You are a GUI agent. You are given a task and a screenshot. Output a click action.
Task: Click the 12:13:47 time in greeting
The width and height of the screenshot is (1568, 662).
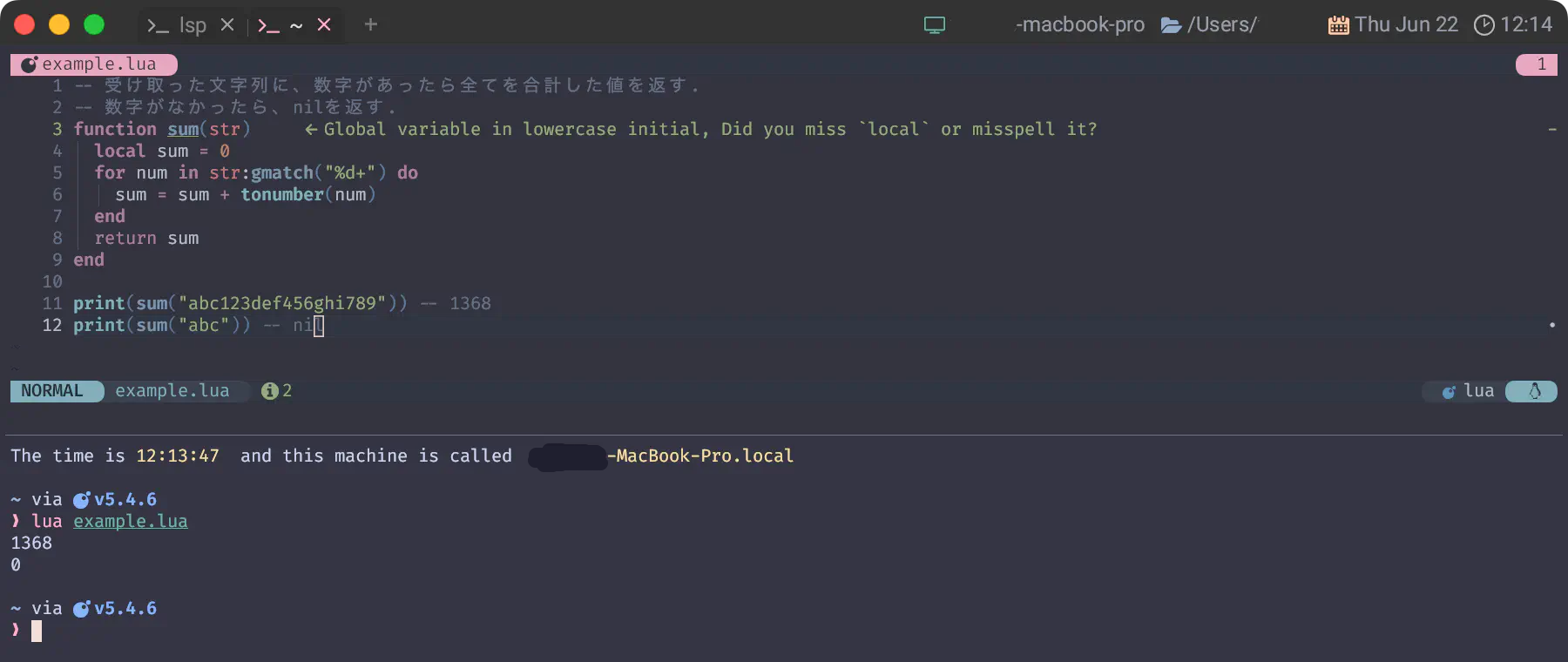click(178, 456)
